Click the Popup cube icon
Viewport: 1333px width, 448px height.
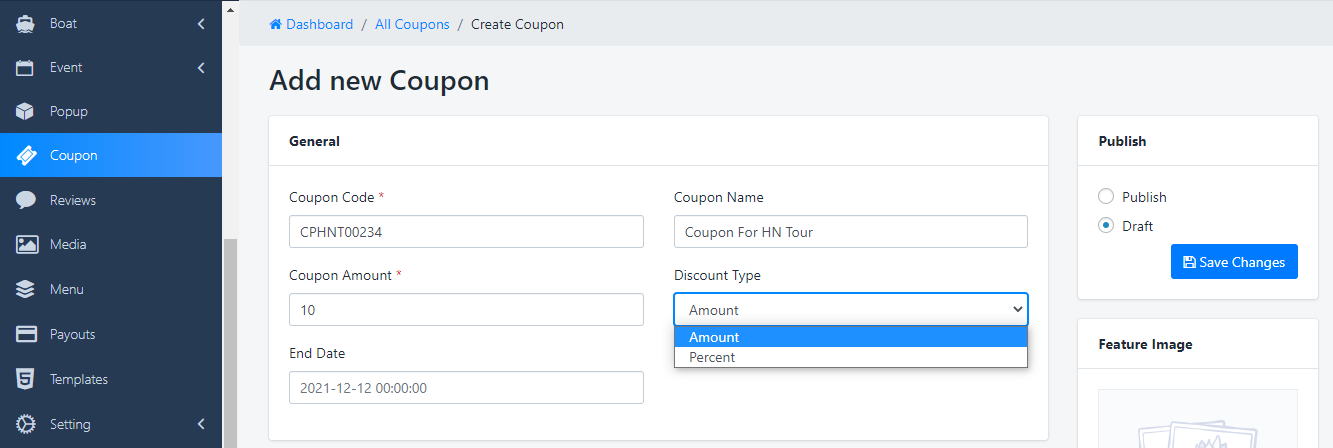(26, 112)
